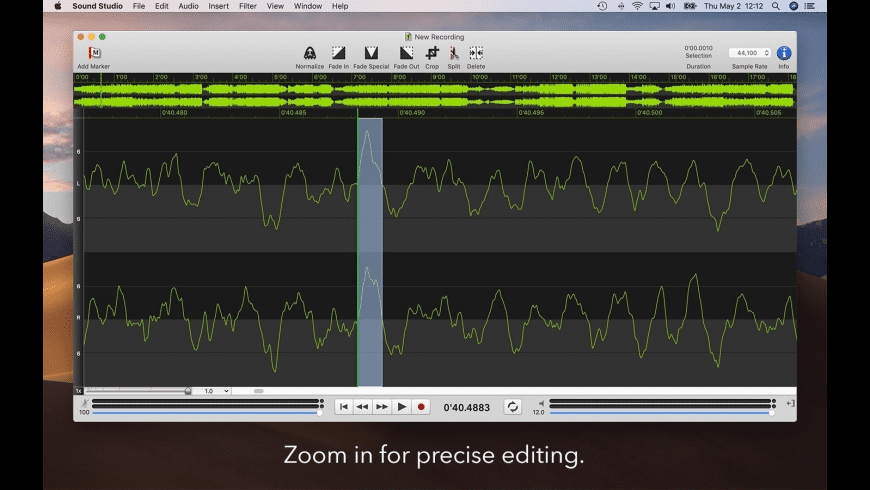Image resolution: width=870 pixels, height=490 pixels.
Task: Click the Siri icon in menu bar
Action: (x=793, y=6)
